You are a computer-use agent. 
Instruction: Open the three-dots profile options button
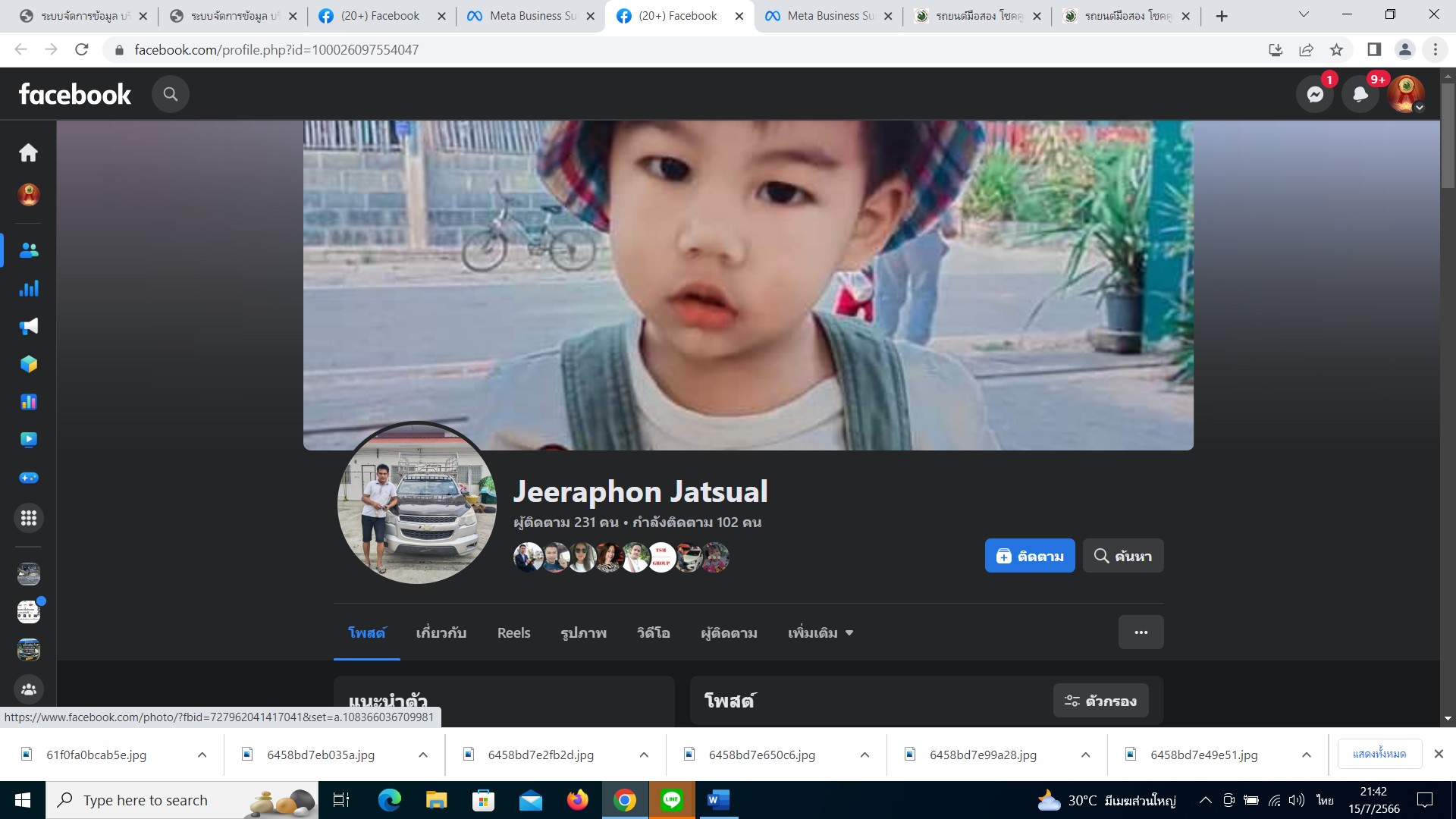1141,632
